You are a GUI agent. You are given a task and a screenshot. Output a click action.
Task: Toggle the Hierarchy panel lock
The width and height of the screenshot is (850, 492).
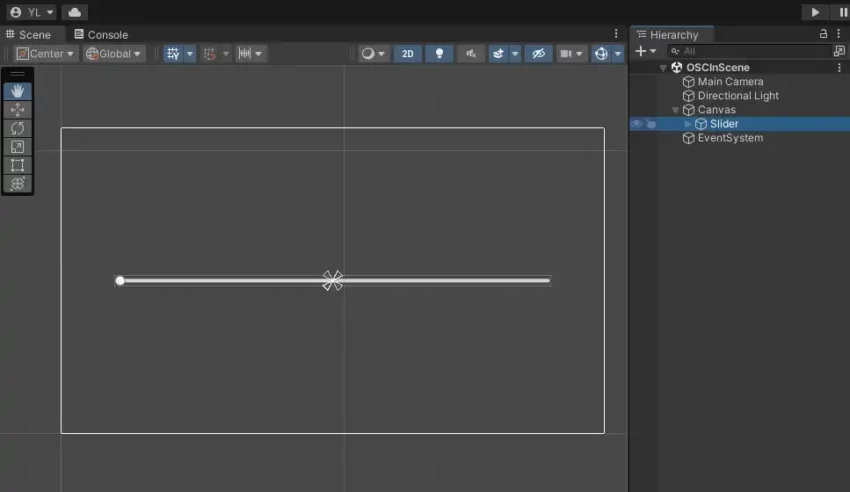click(x=824, y=34)
